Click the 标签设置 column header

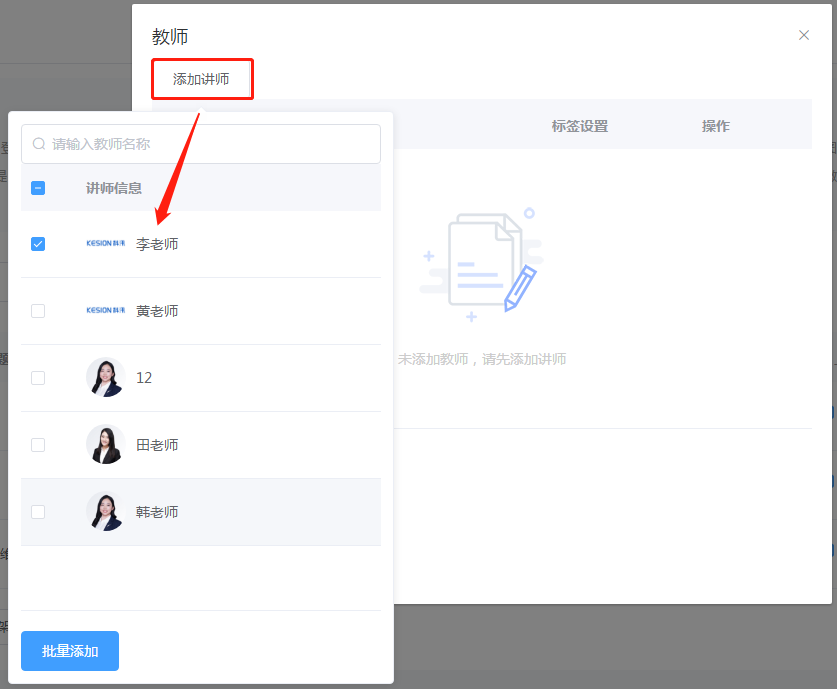[x=578, y=125]
